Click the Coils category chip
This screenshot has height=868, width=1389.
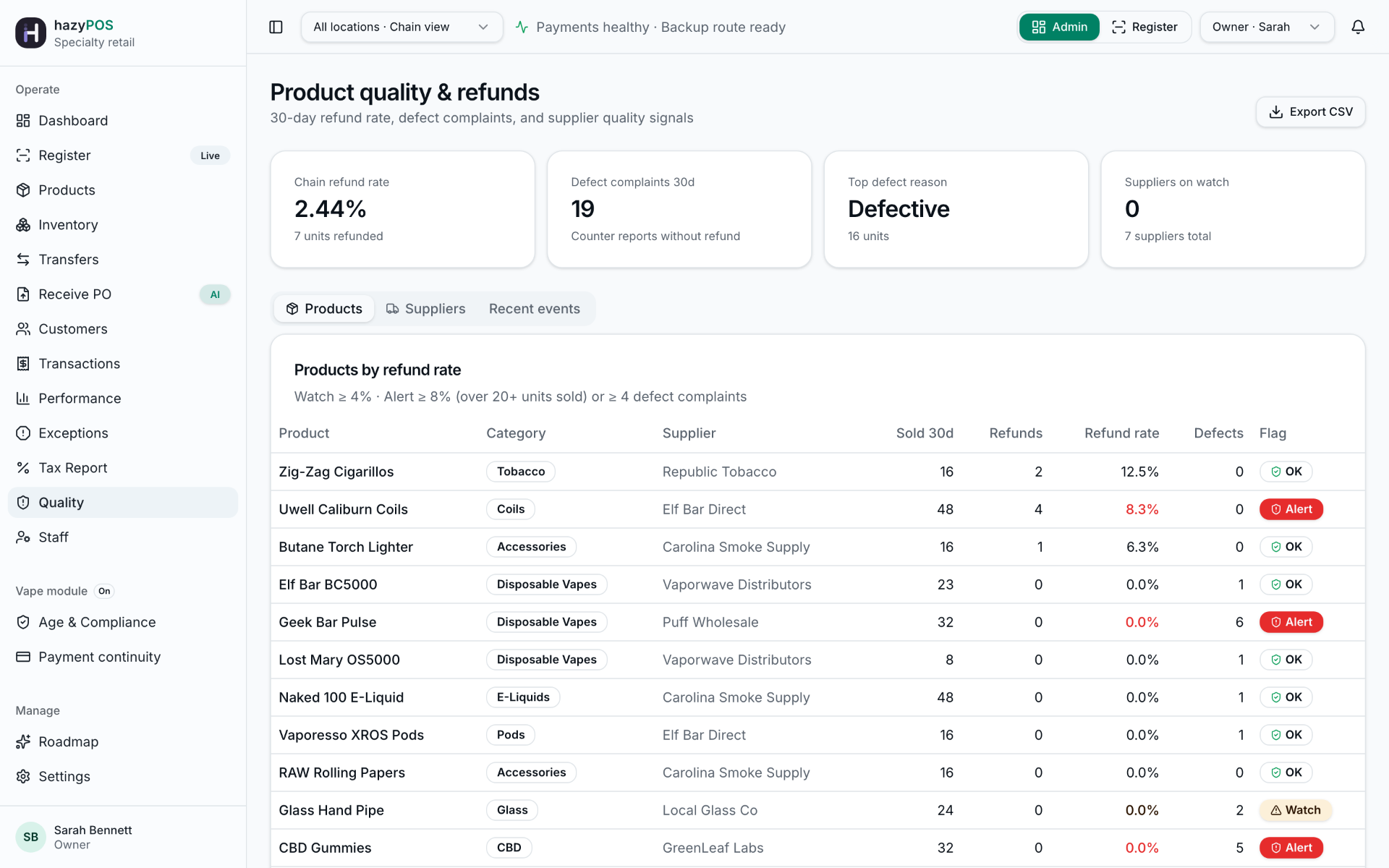[510, 509]
